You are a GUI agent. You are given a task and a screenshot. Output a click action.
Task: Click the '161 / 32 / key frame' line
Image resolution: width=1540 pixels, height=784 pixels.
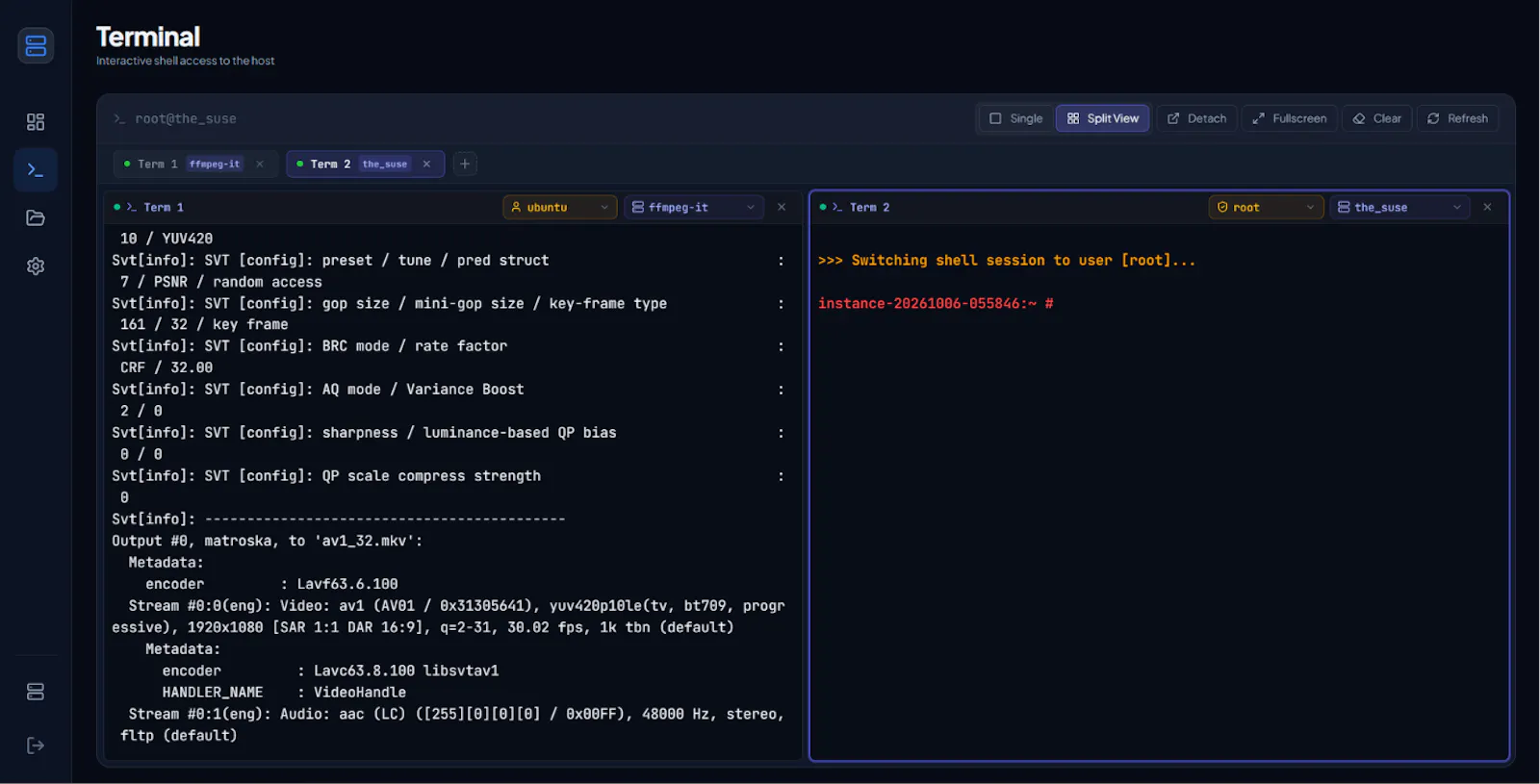pyautogui.click(x=204, y=325)
